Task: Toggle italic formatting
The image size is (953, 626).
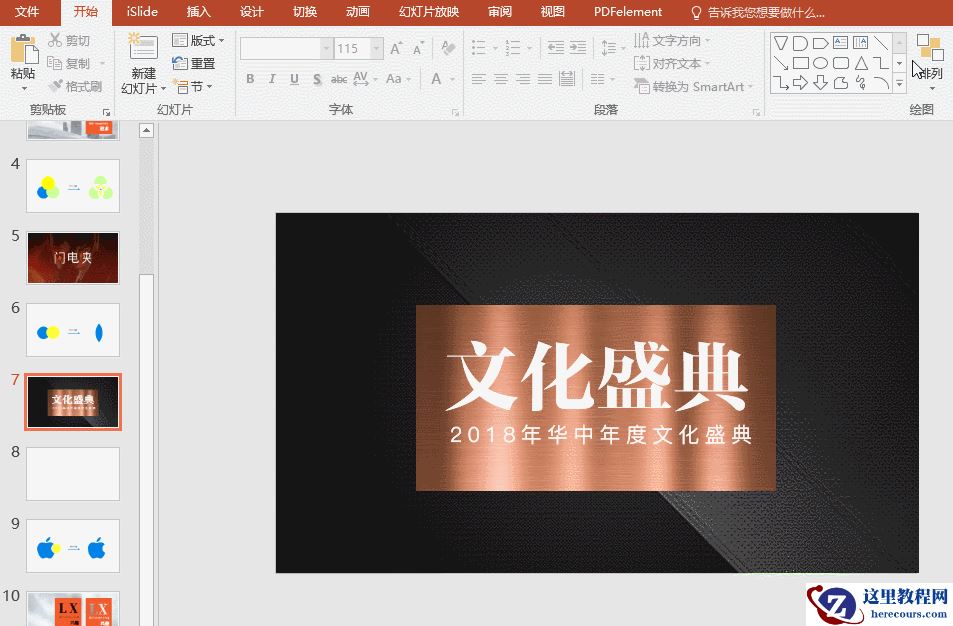Action: coord(272,79)
